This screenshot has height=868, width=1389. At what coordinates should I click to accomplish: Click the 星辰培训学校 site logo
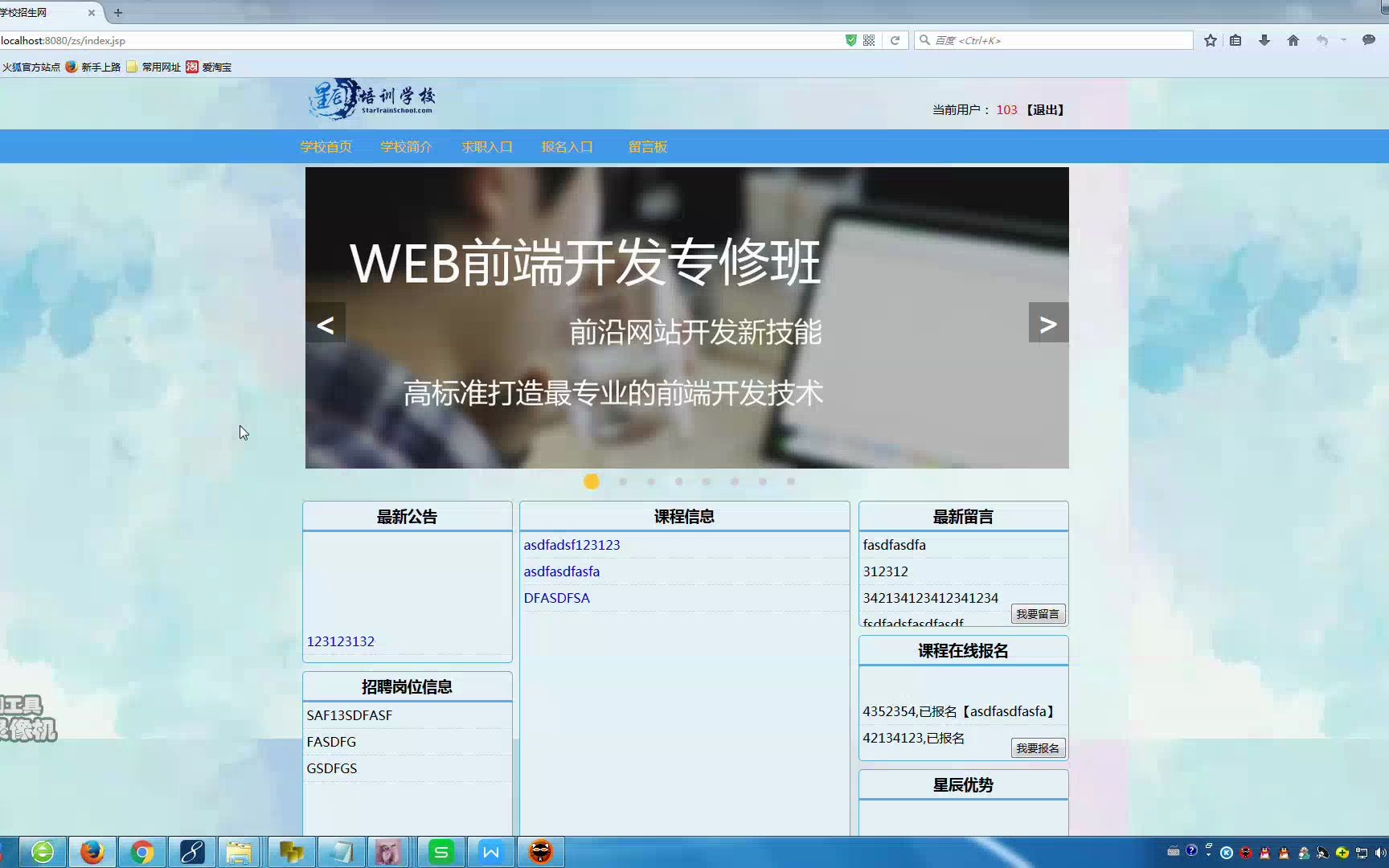pyautogui.click(x=371, y=99)
